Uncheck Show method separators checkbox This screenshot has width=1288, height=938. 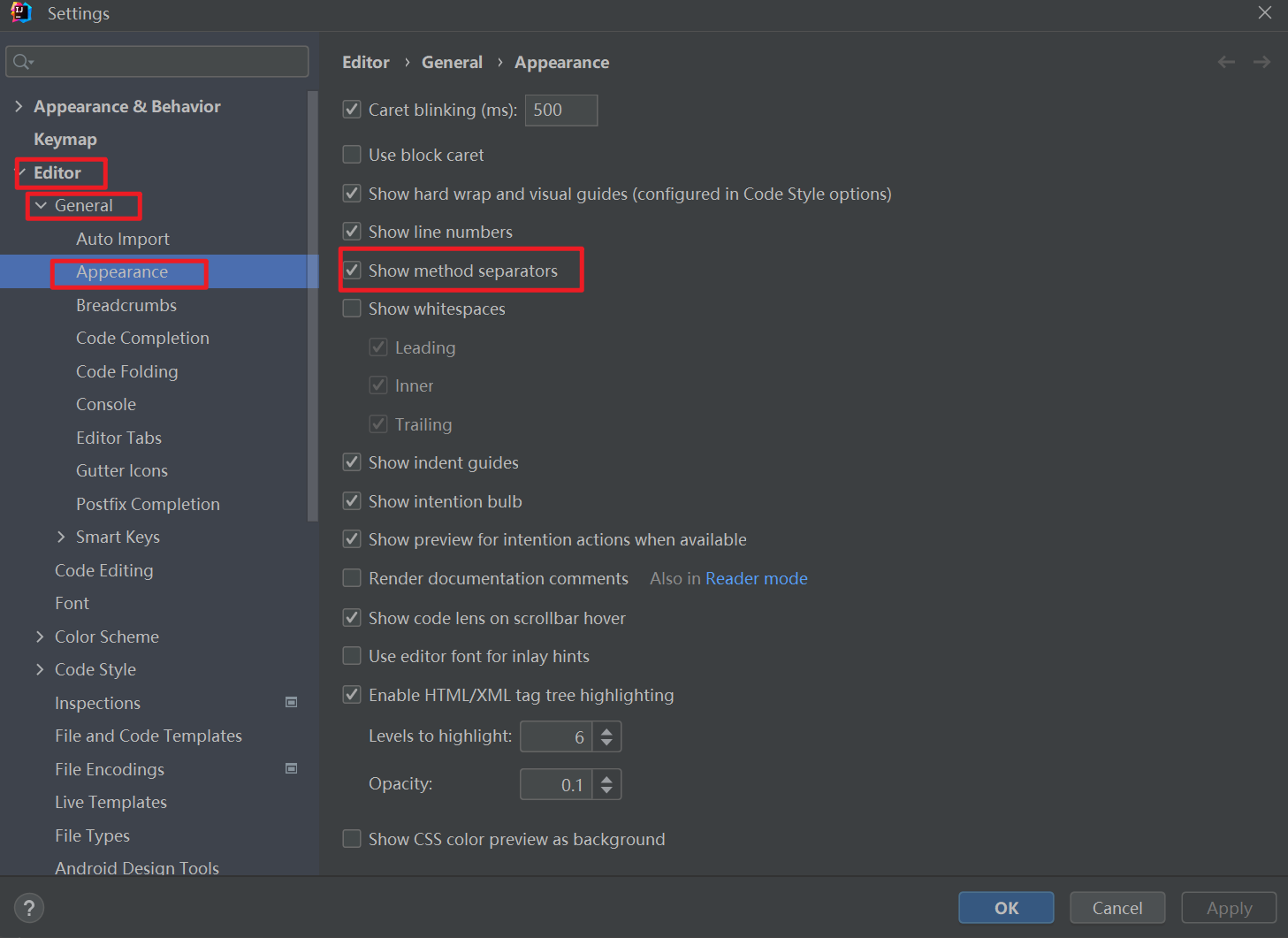[352, 271]
